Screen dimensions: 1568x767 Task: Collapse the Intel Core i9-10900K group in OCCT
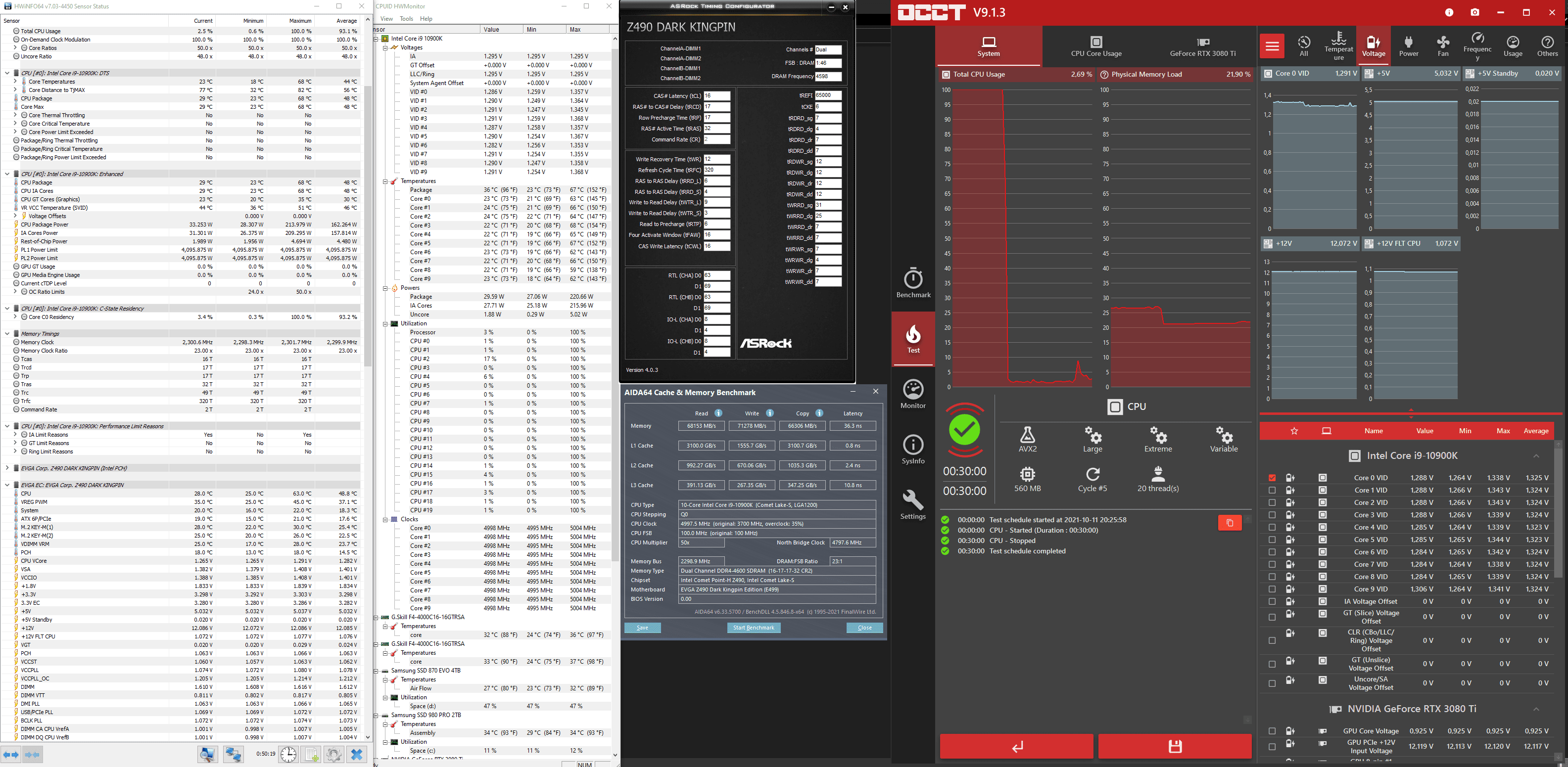(x=1536, y=455)
